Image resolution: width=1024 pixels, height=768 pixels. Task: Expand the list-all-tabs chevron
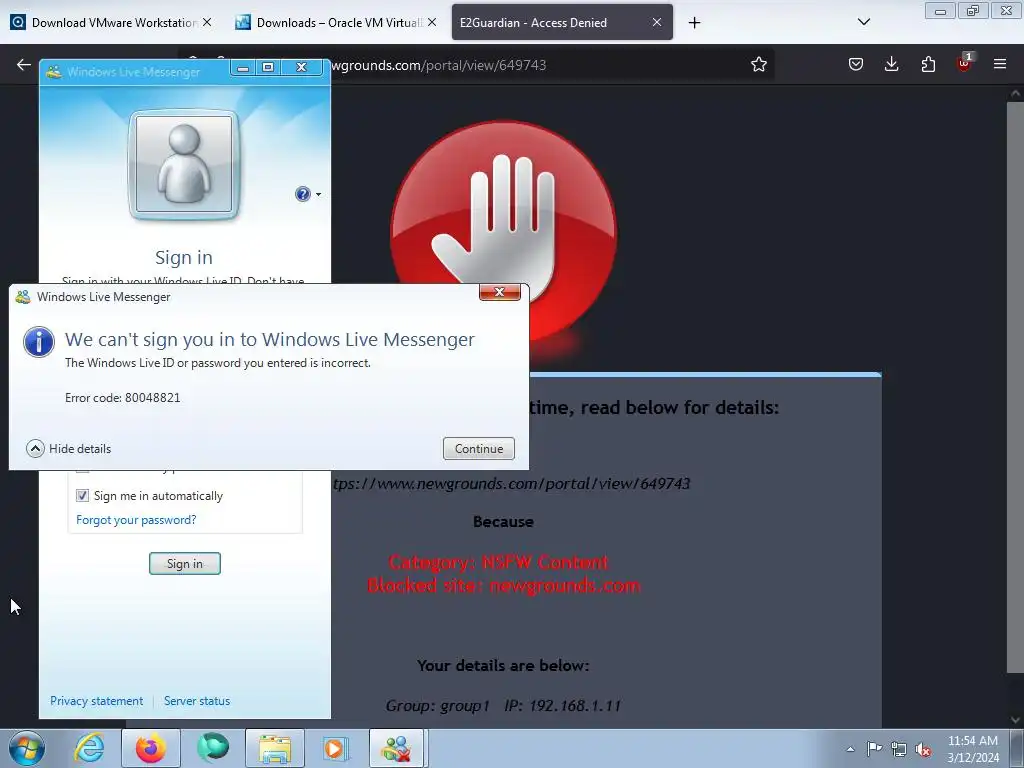click(x=863, y=22)
